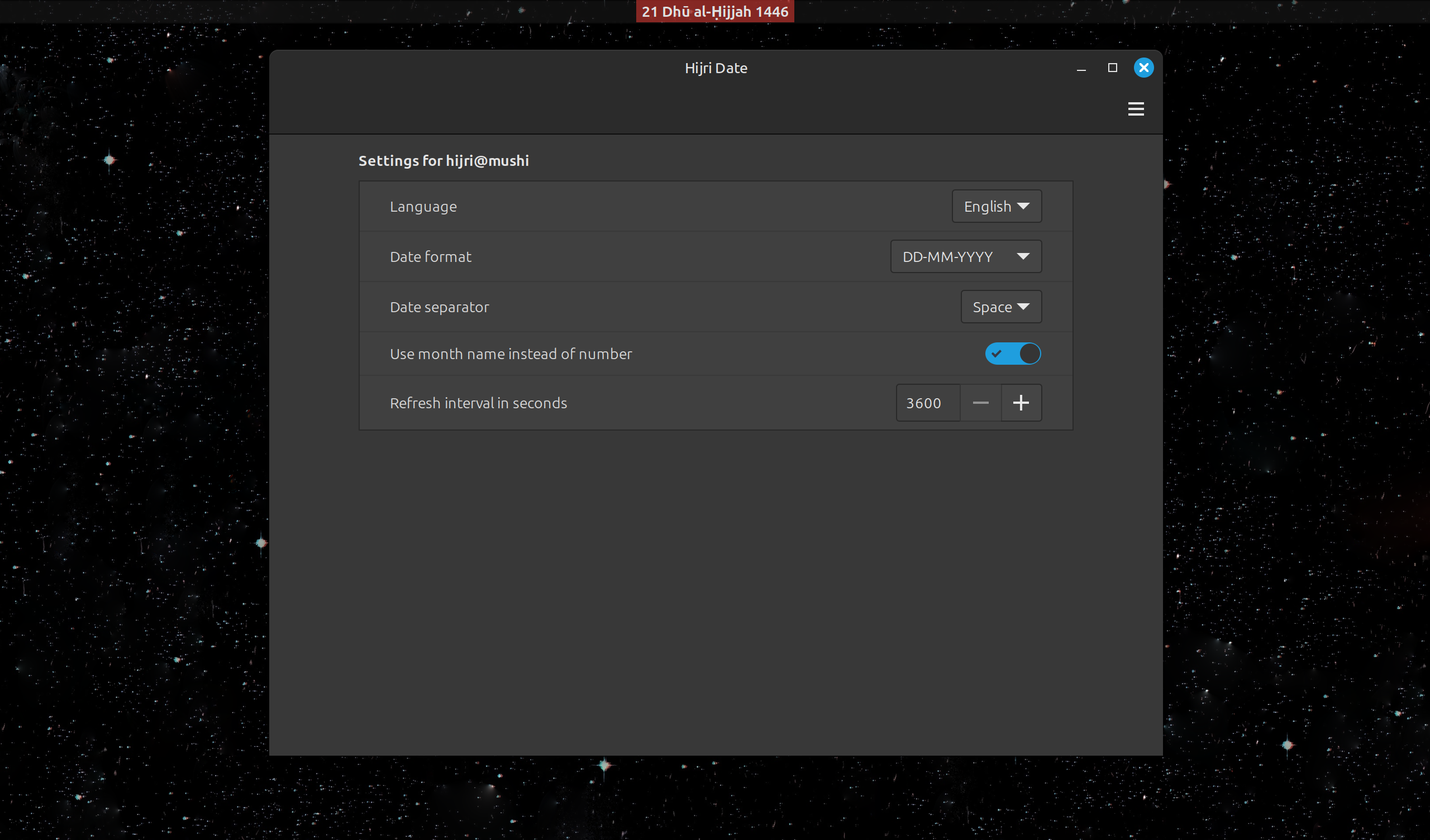Click the Hijri Date window title
The height and width of the screenshot is (840, 1430).
[716, 68]
